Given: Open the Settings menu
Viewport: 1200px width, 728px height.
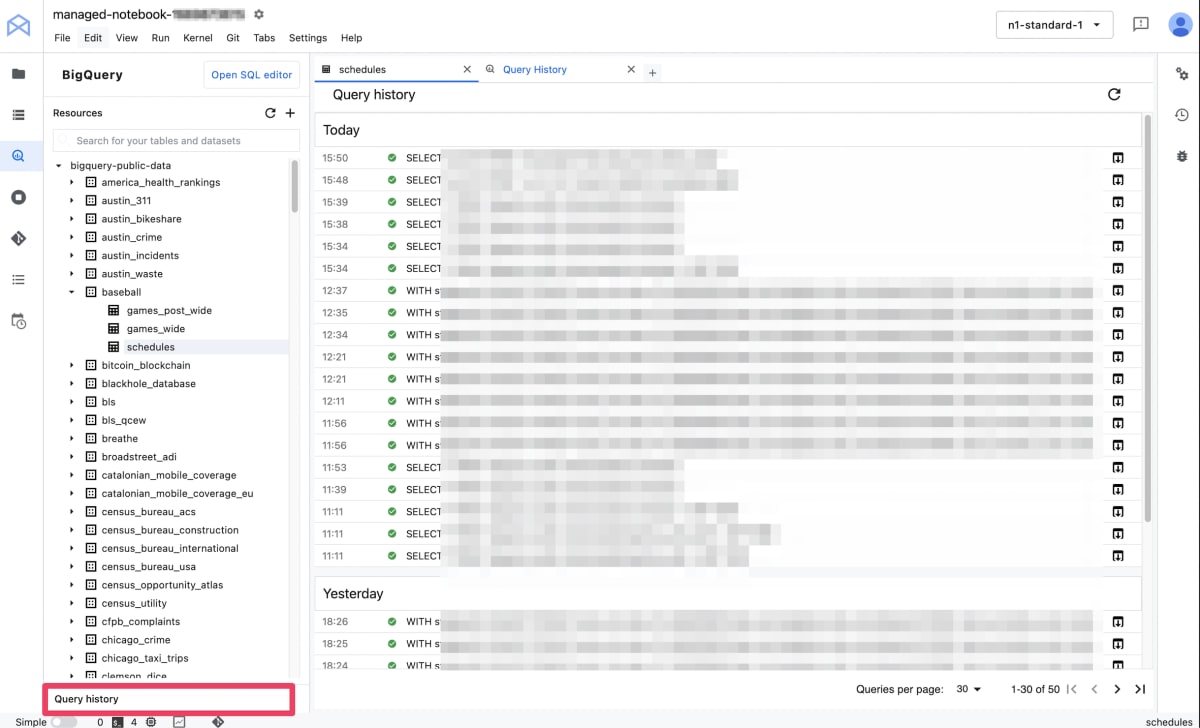Looking at the screenshot, I should [308, 38].
